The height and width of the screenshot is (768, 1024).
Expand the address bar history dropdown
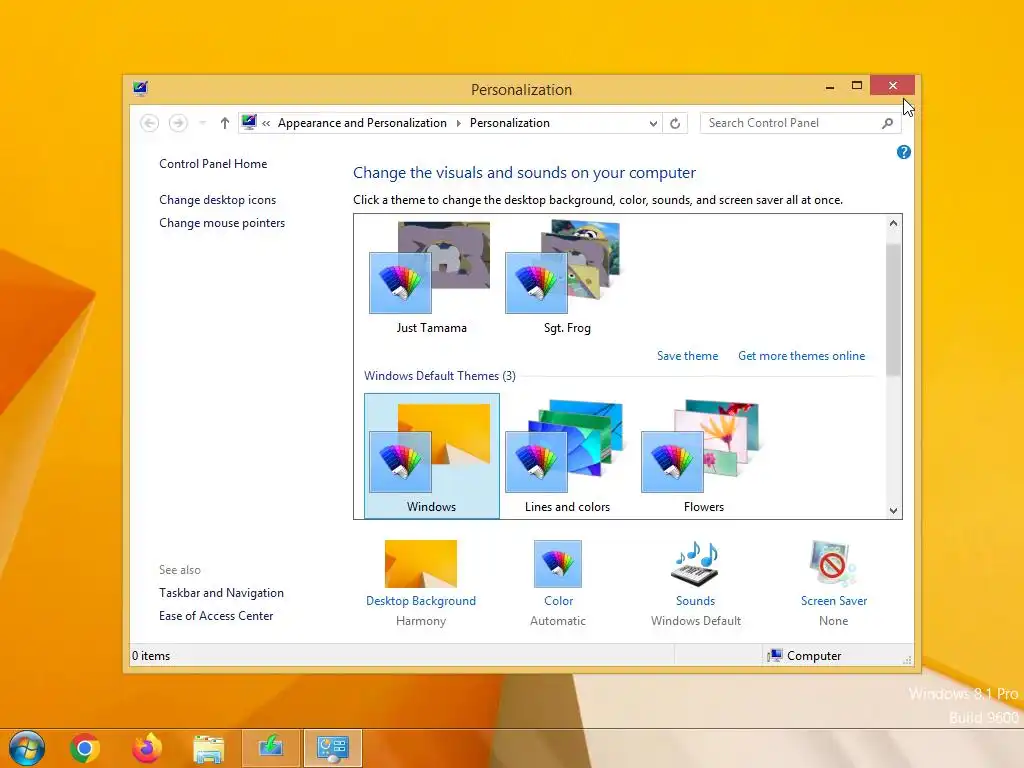click(653, 123)
